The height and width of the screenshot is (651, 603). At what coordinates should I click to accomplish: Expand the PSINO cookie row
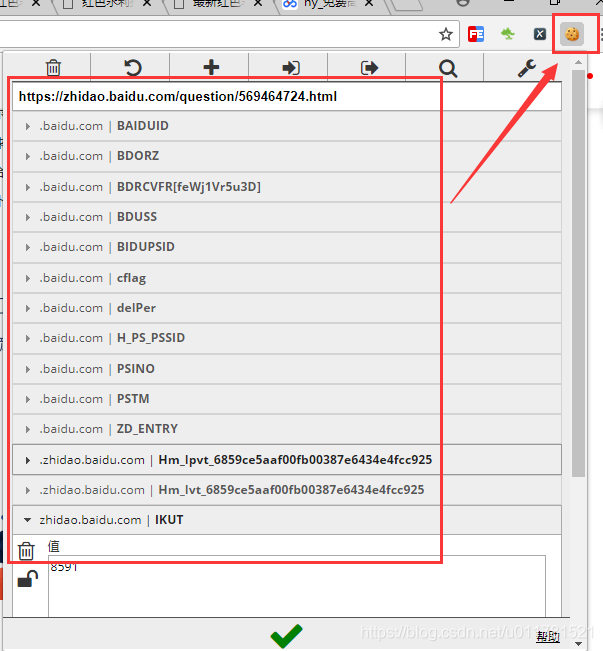(x=287, y=369)
